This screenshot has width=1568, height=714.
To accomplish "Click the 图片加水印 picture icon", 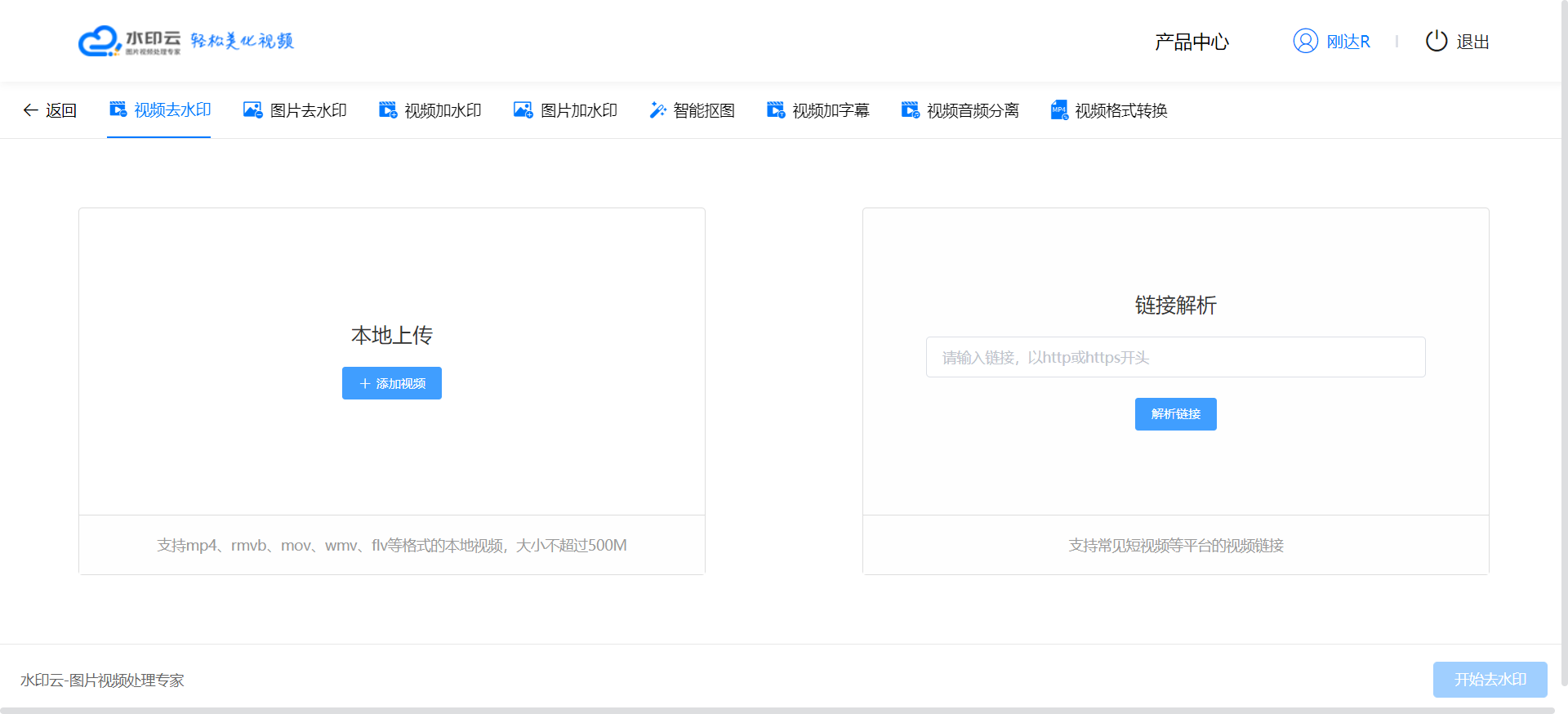I will coord(523,110).
